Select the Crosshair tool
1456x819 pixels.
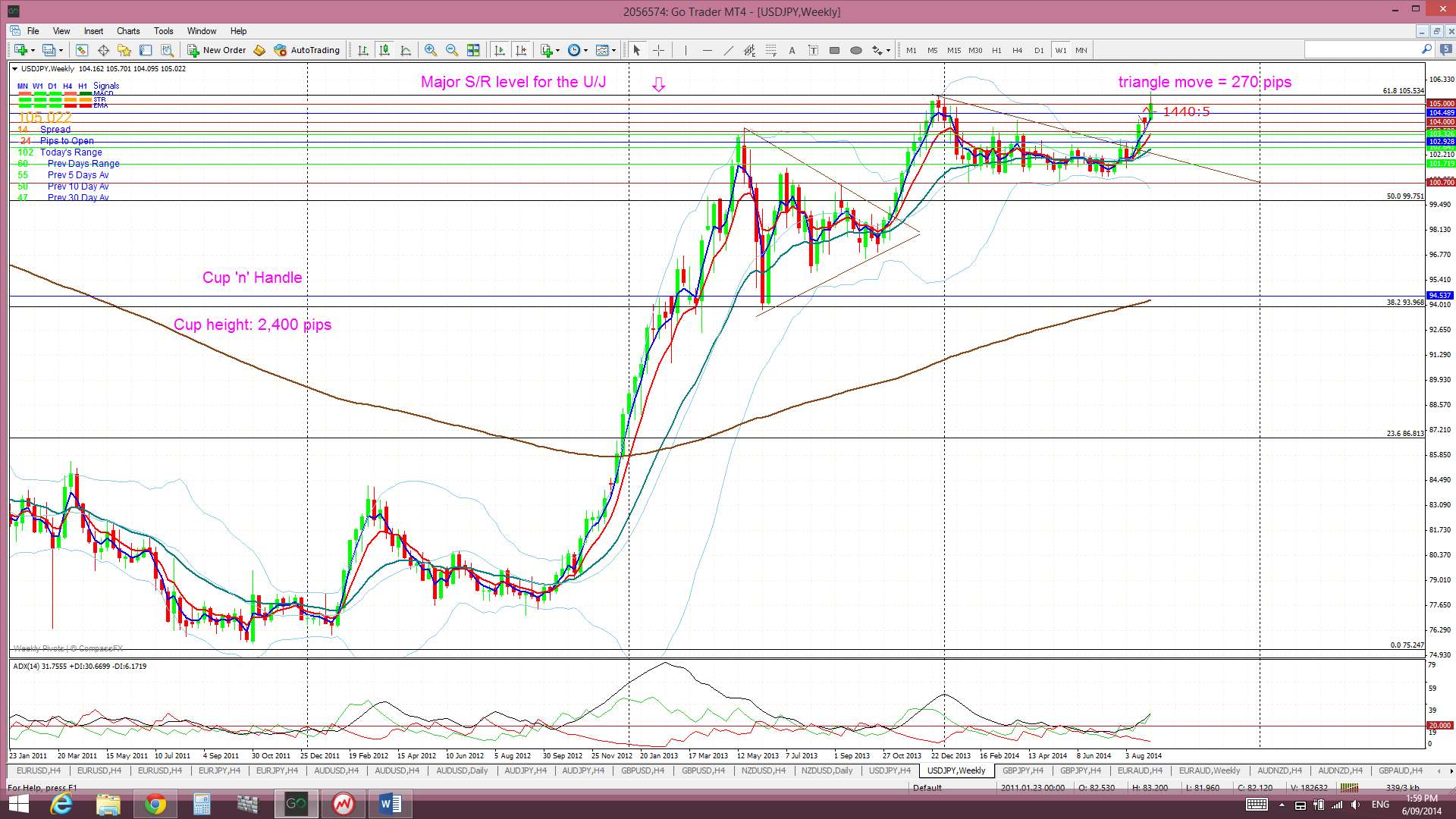click(x=658, y=50)
